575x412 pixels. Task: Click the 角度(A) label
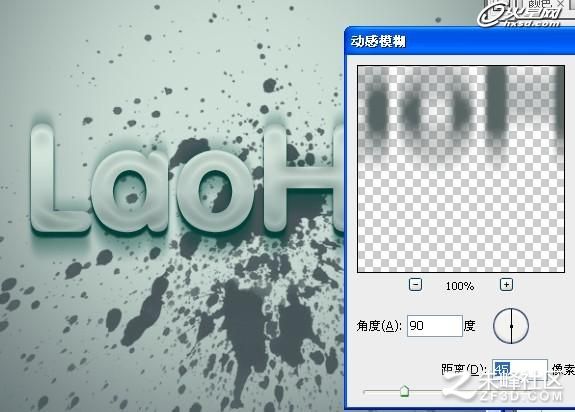[x=379, y=325]
